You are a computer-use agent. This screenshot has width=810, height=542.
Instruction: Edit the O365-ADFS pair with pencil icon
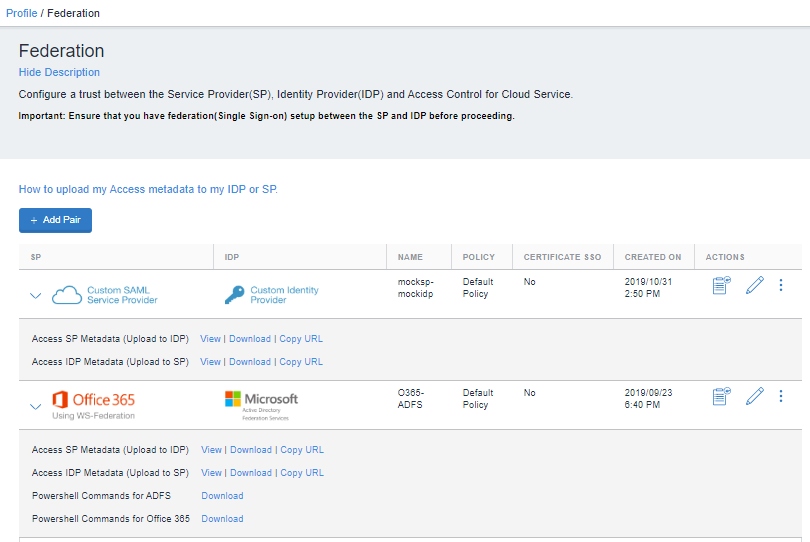[754, 397]
